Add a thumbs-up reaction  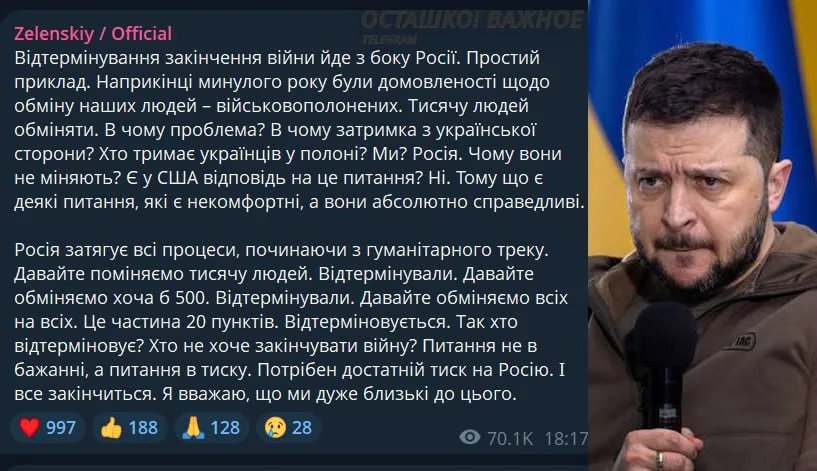pos(112,428)
